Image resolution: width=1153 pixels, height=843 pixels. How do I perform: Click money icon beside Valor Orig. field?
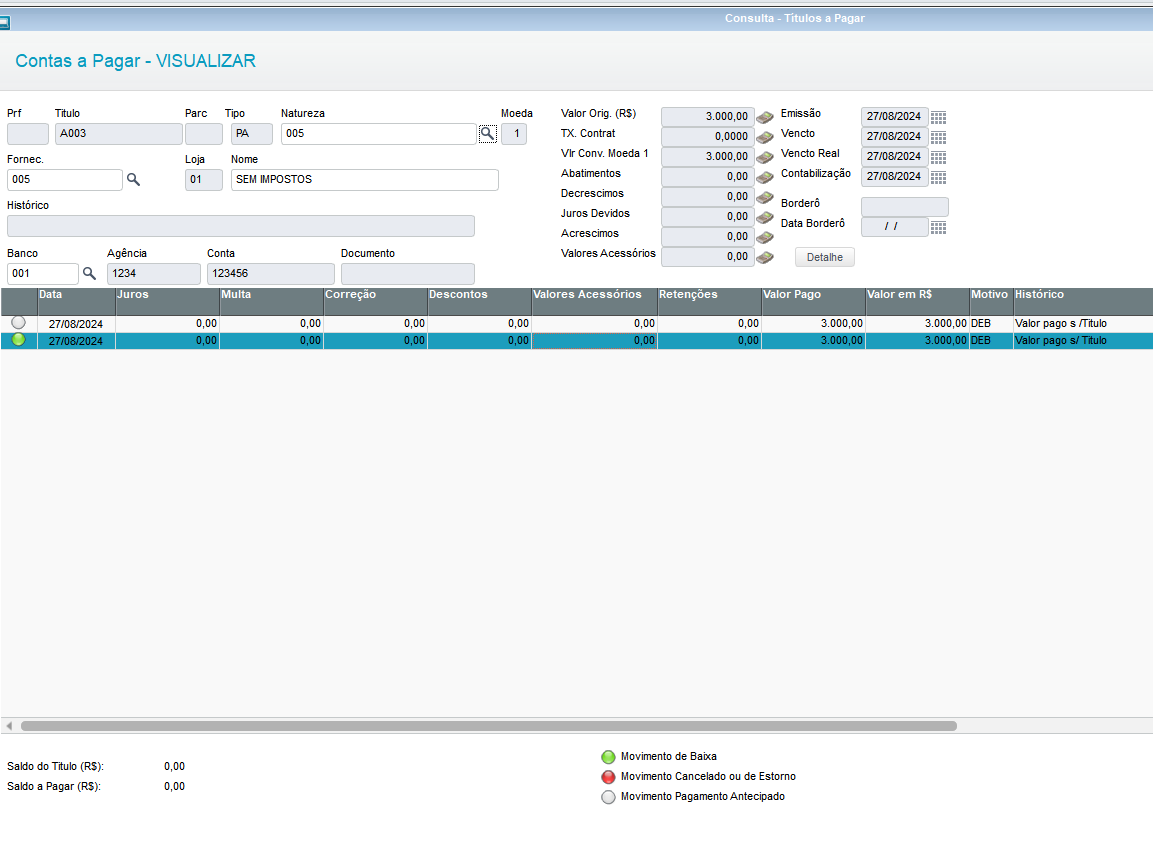tap(765, 117)
